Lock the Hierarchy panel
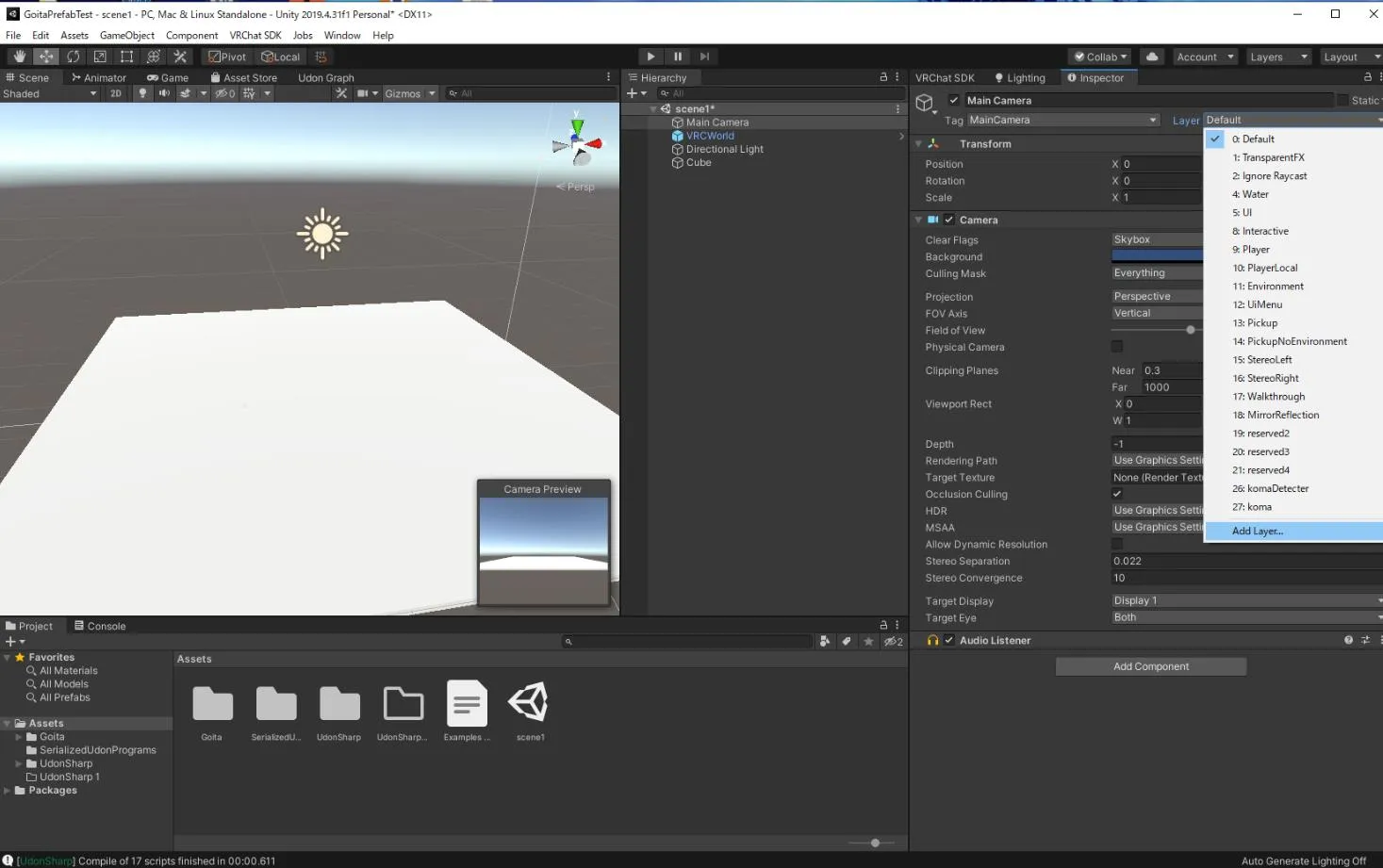The image size is (1383, 868). pyautogui.click(x=883, y=77)
